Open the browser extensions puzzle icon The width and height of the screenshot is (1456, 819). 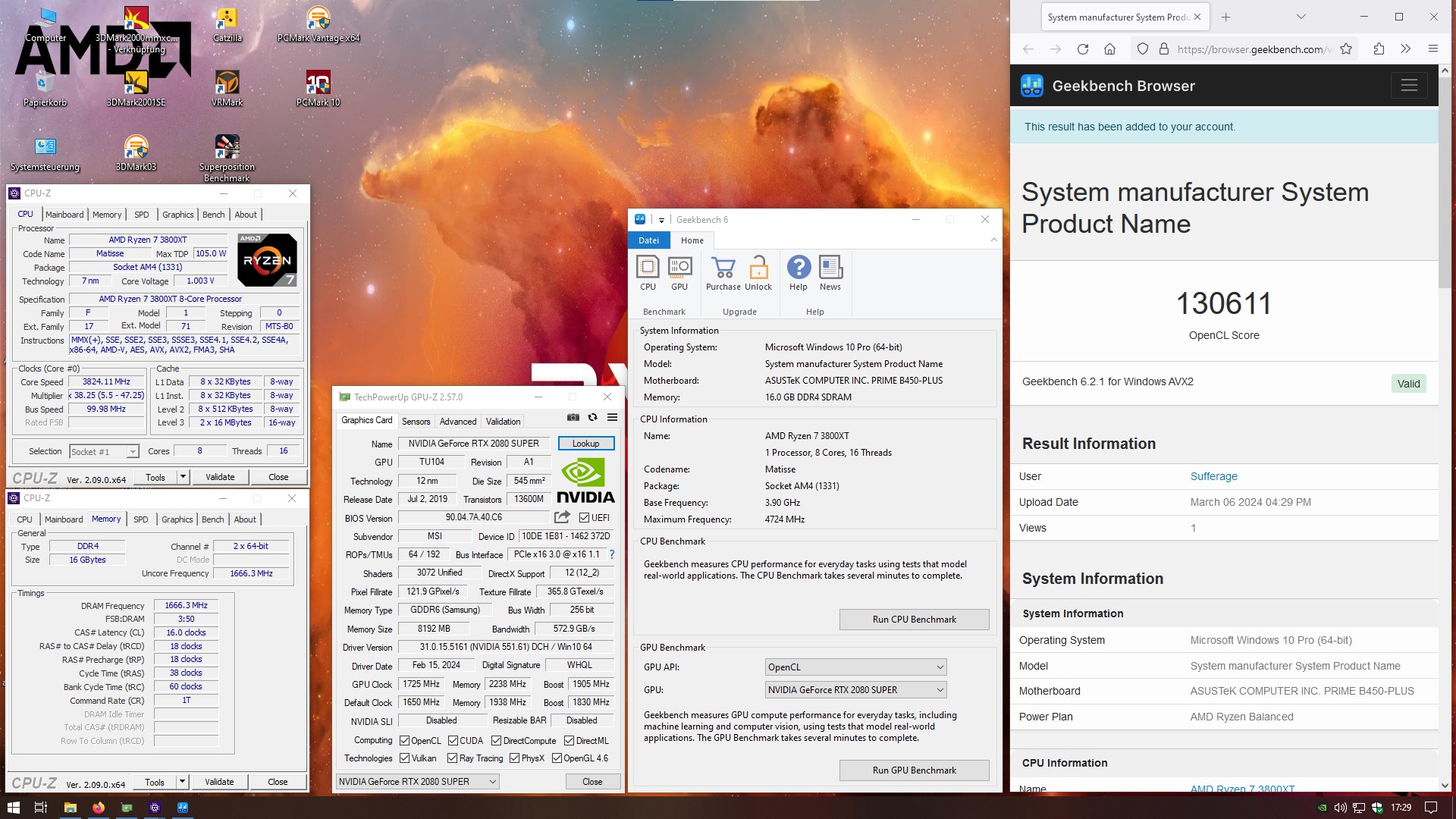1379,49
